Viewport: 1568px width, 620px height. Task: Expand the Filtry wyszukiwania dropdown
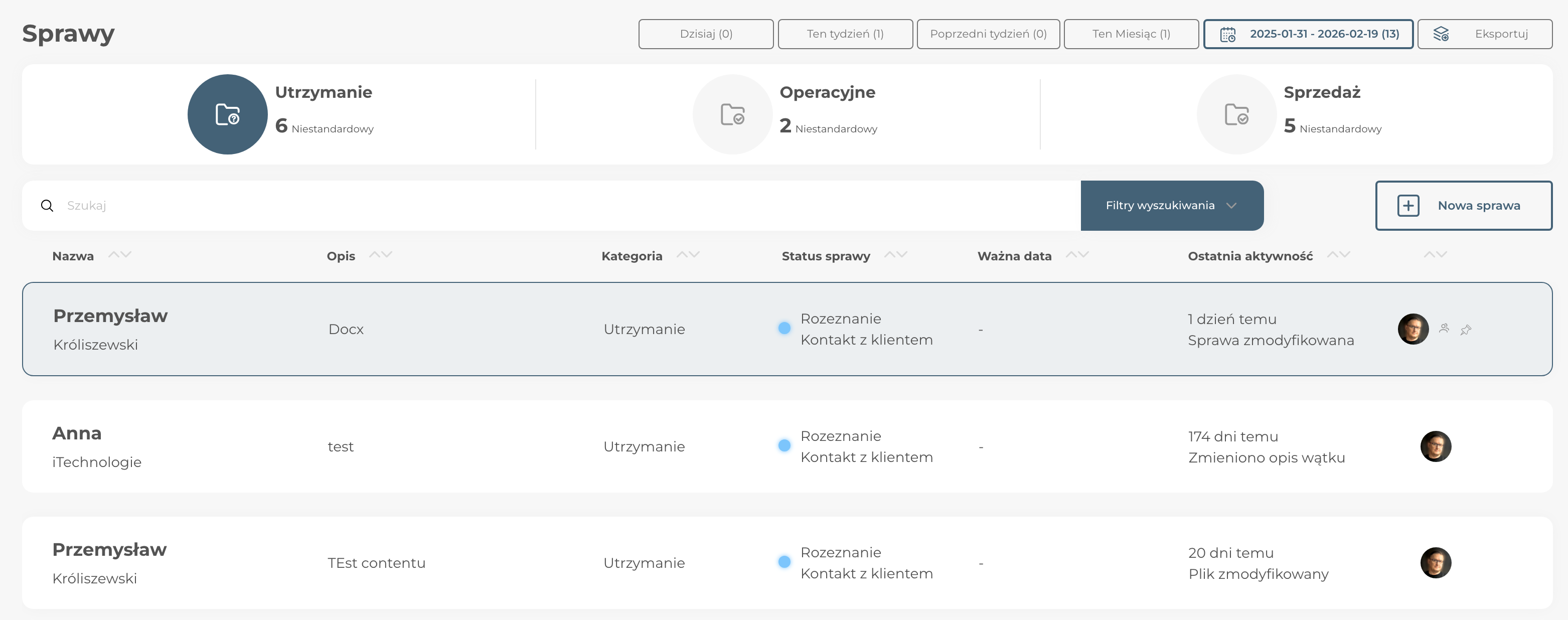[1171, 206]
